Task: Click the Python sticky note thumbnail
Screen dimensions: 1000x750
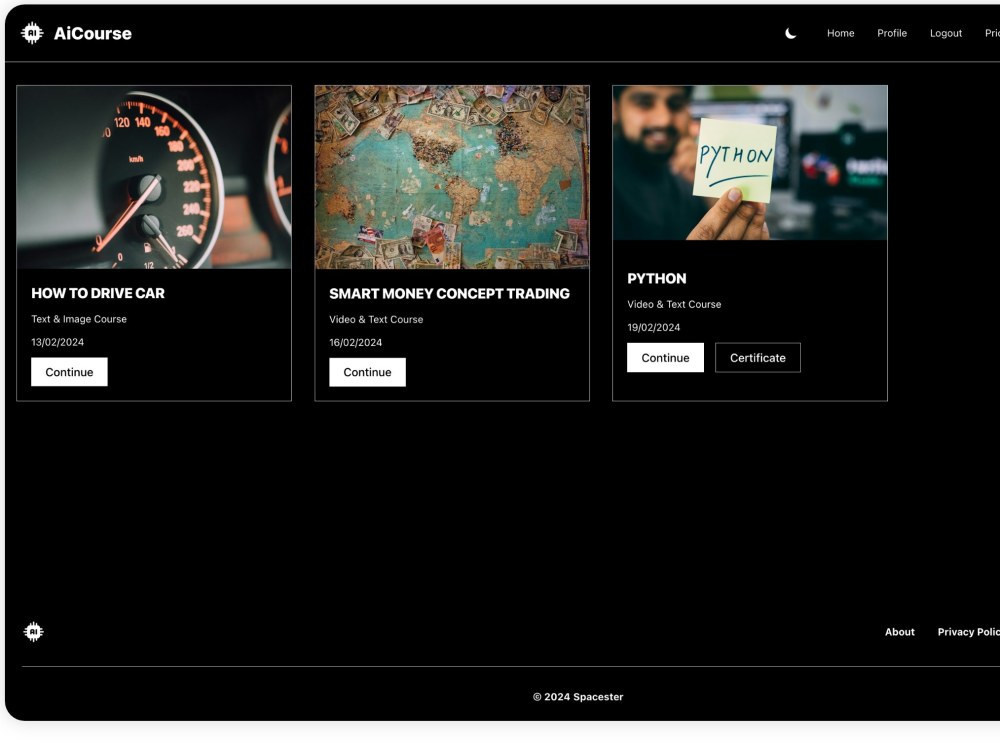Action: [750, 163]
